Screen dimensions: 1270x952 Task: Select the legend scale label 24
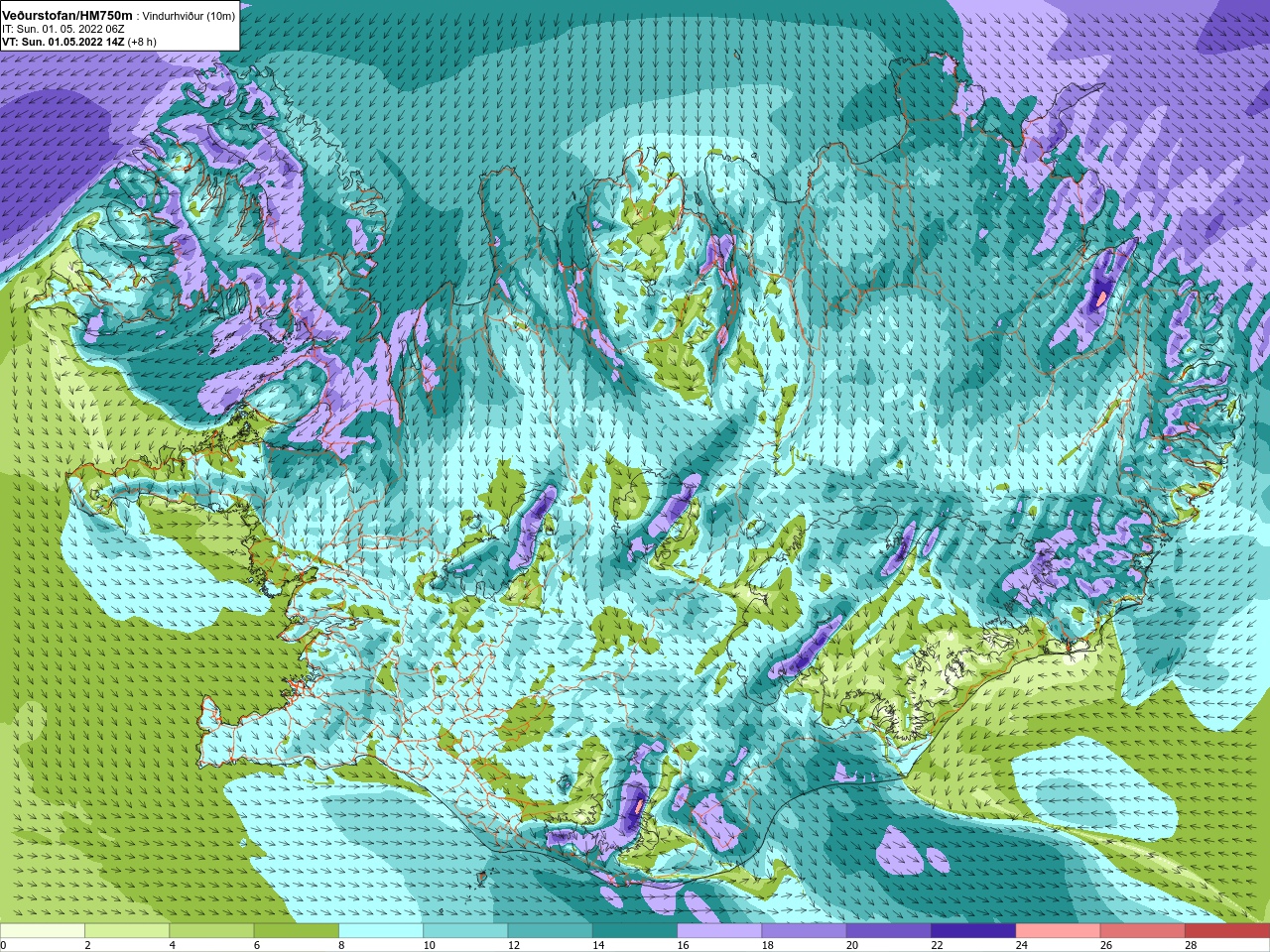pos(1021,945)
